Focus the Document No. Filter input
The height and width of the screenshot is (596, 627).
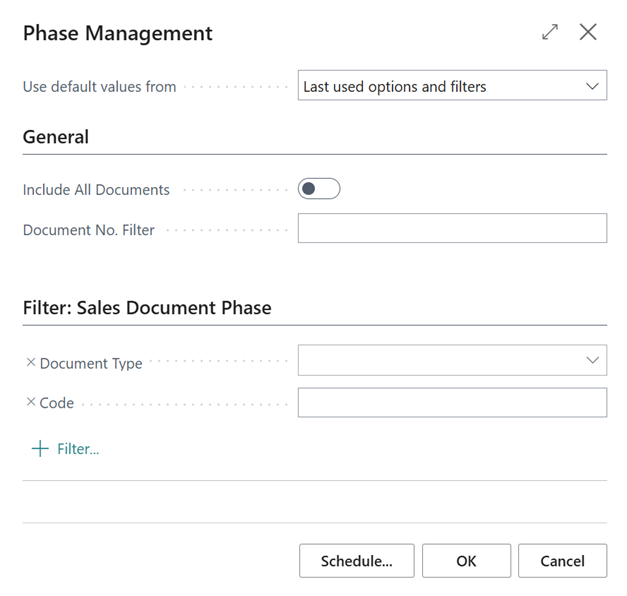[452, 228]
